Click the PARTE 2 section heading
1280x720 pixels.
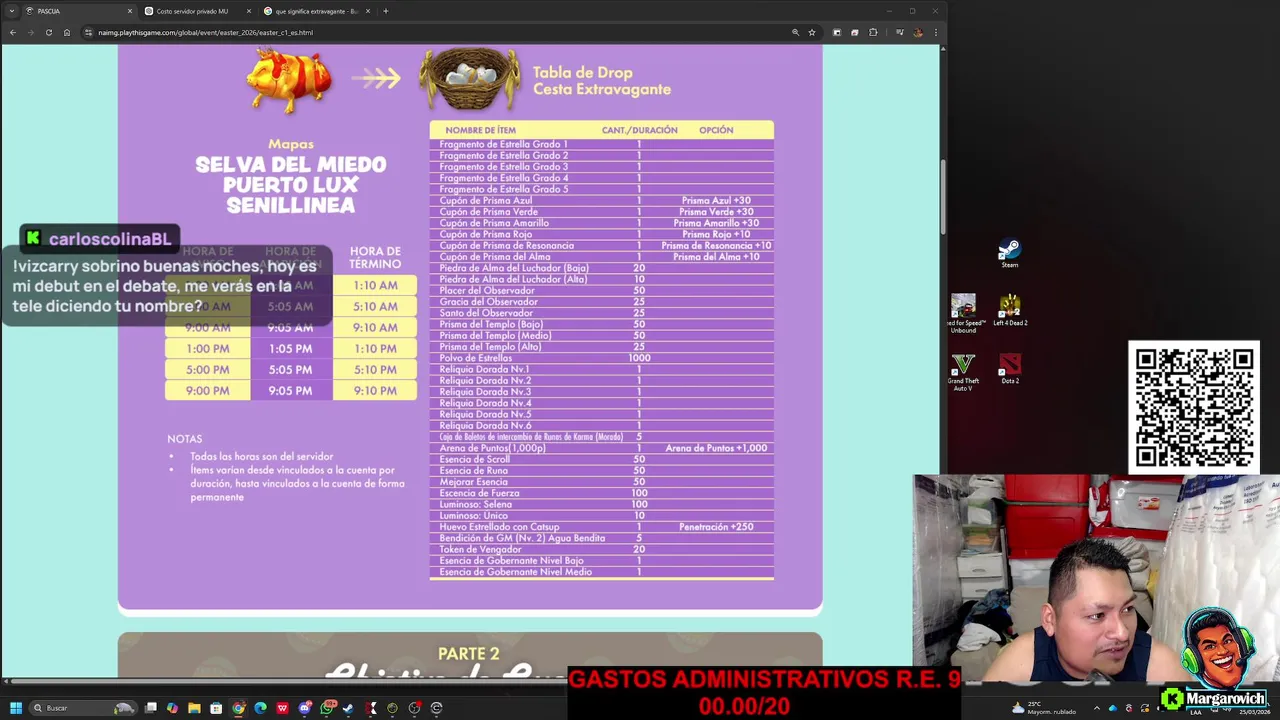[468, 654]
